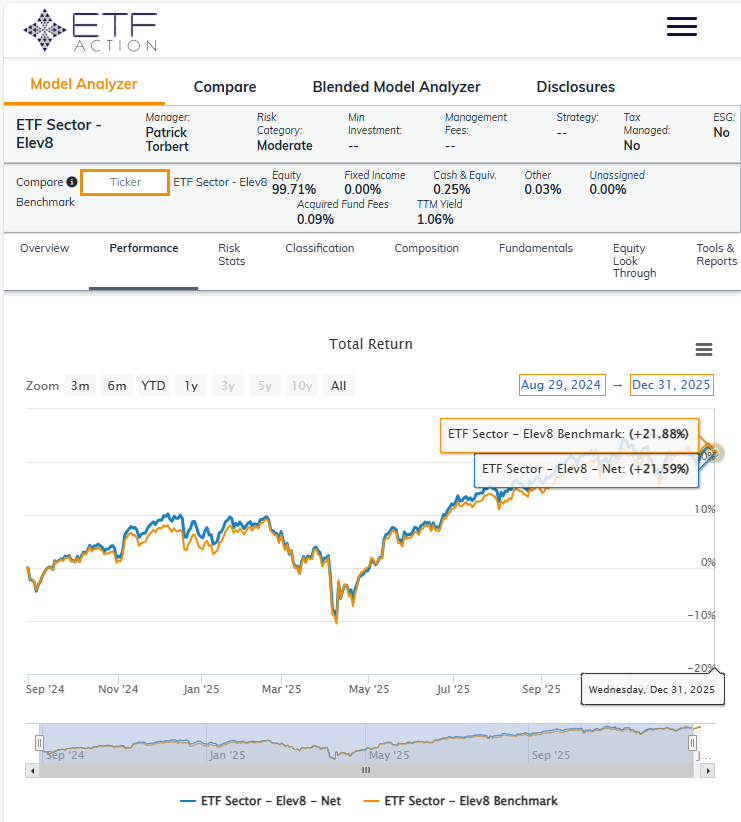The image size is (741, 822).
Task: Set zoom range to 3m
Action: (x=80, y=386)
